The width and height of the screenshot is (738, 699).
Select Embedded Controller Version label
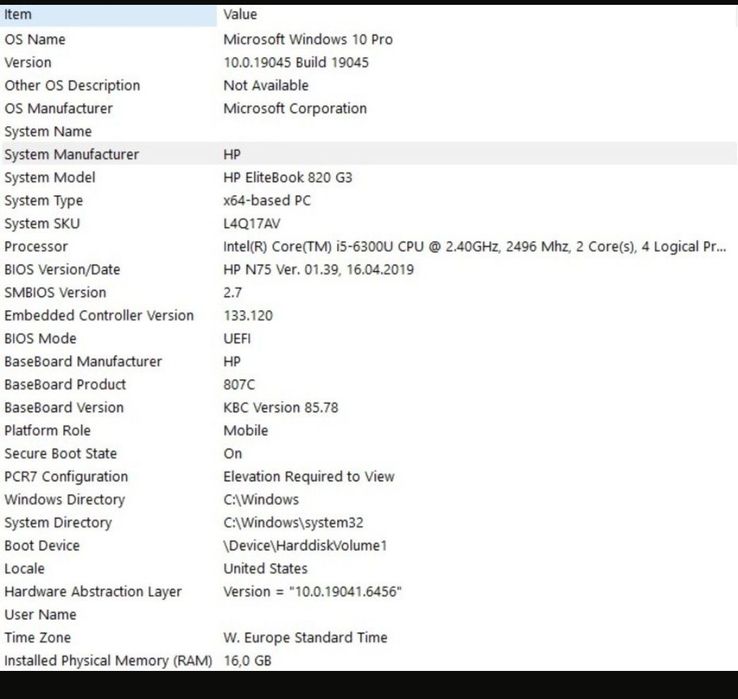click(x=99, y=316)
